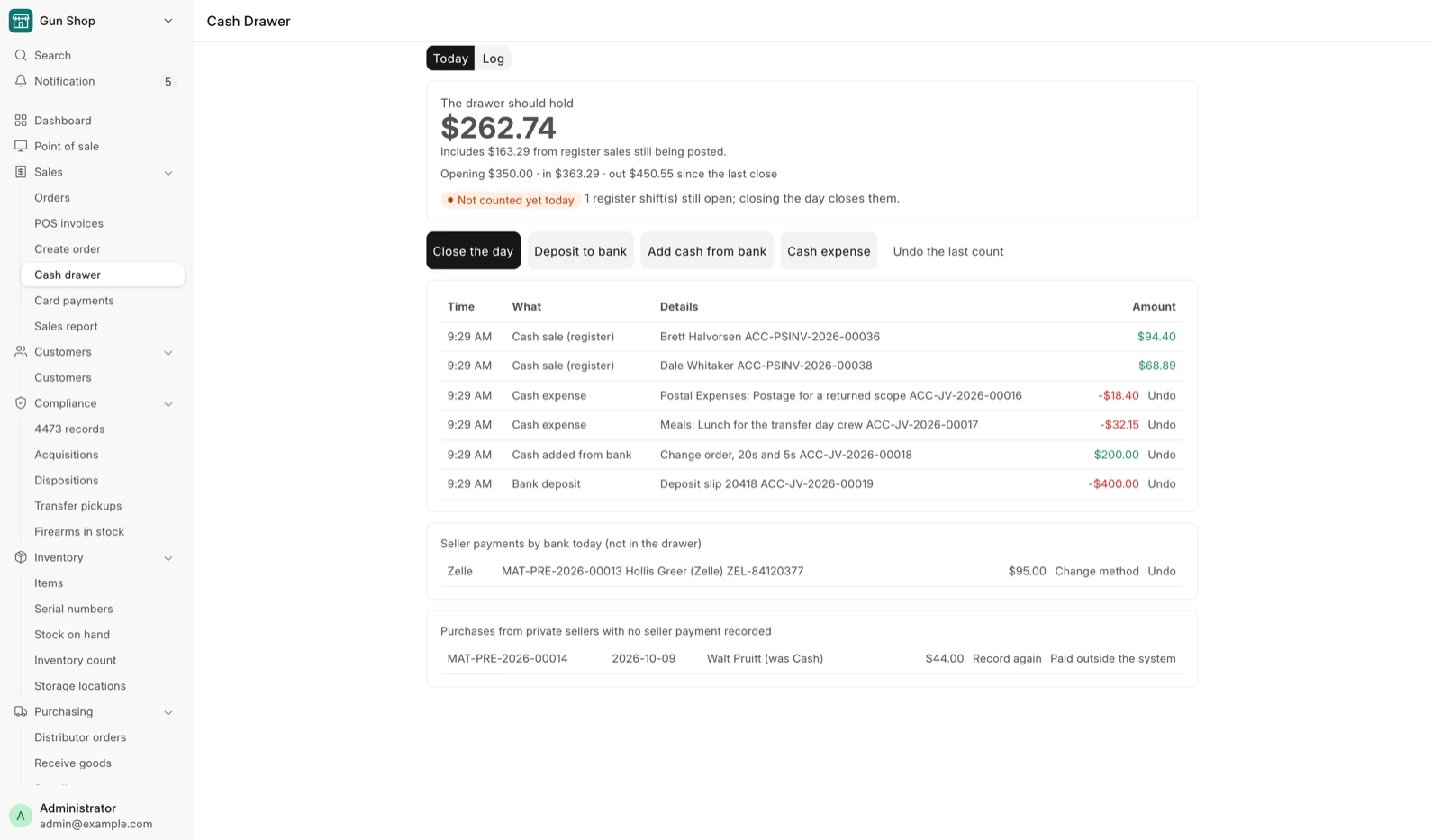This screenshot has height=840, width=1441.
Task: Click Add cash from bank button
Action: [707, 251]
